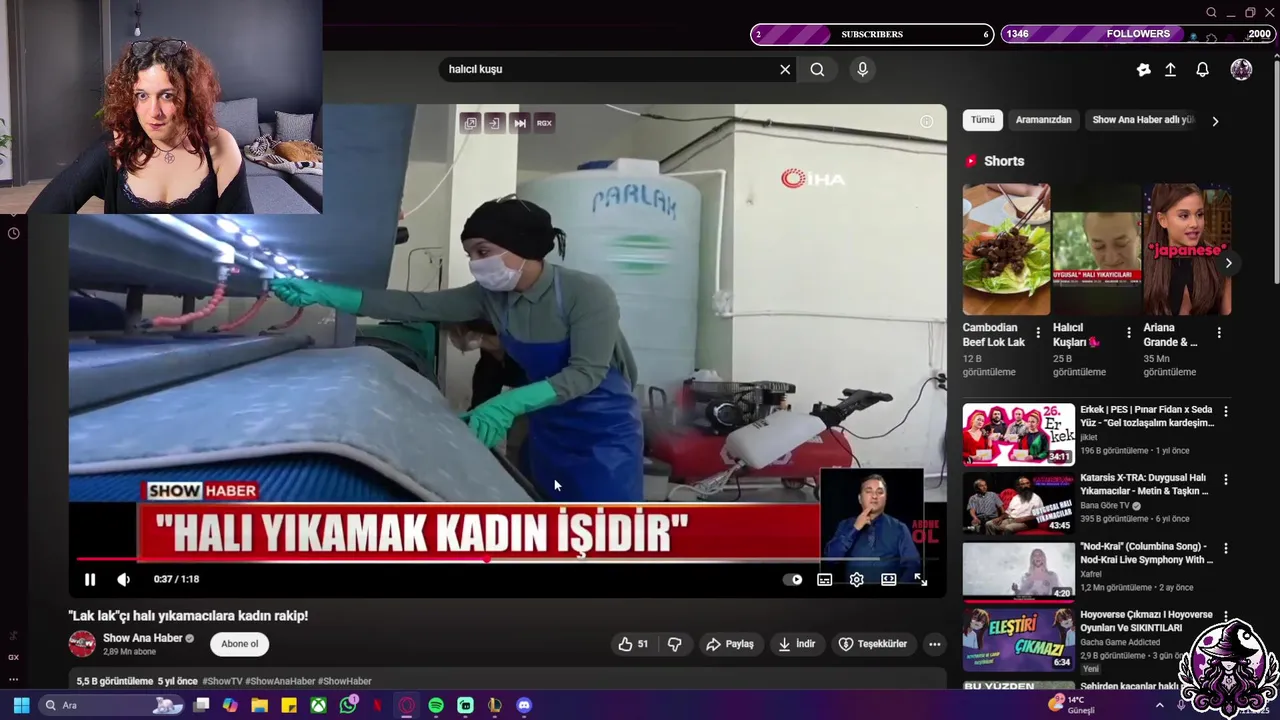Click the upload arrow icon in header
The width and height of the screenshot is (1280, 720).
[1170, 69]
